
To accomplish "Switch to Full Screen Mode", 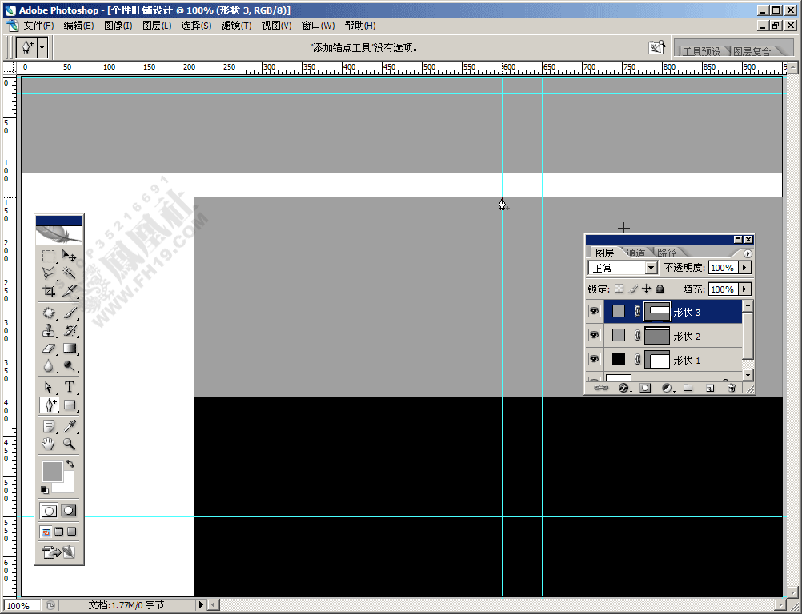I will coord(72,532).
